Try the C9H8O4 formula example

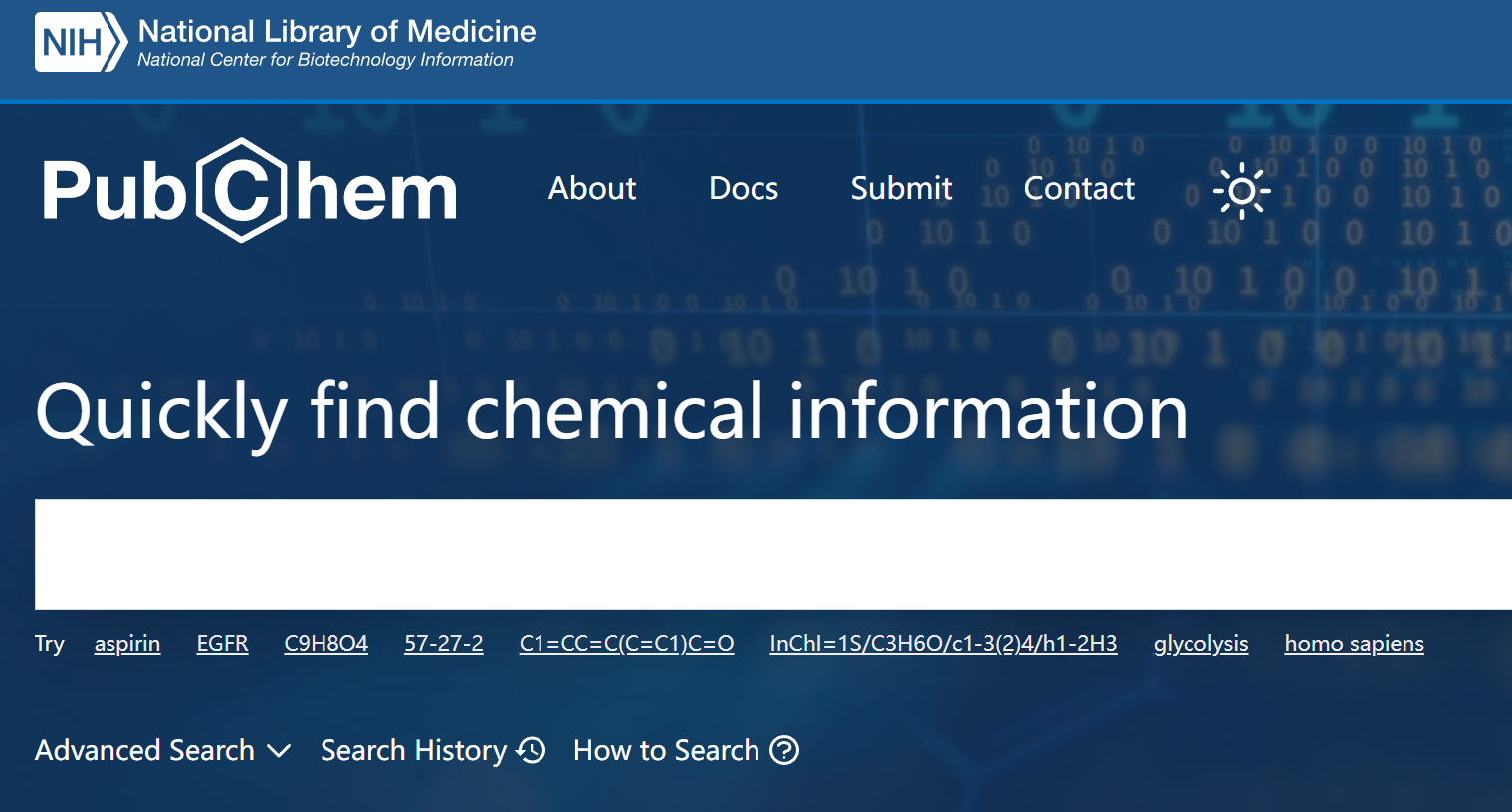pos(325,644)
